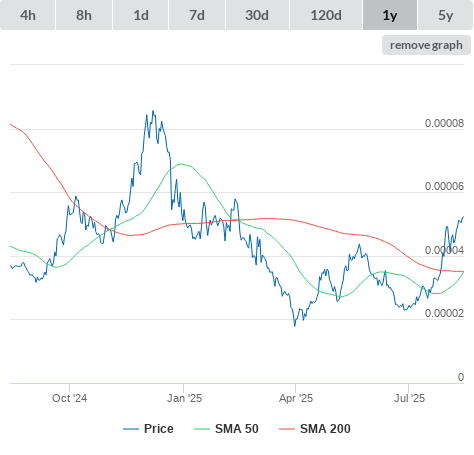The height and width of the screenshot is (455, 474).
Task: Click the Jul '25 axis label
Action: click(409, 398)
